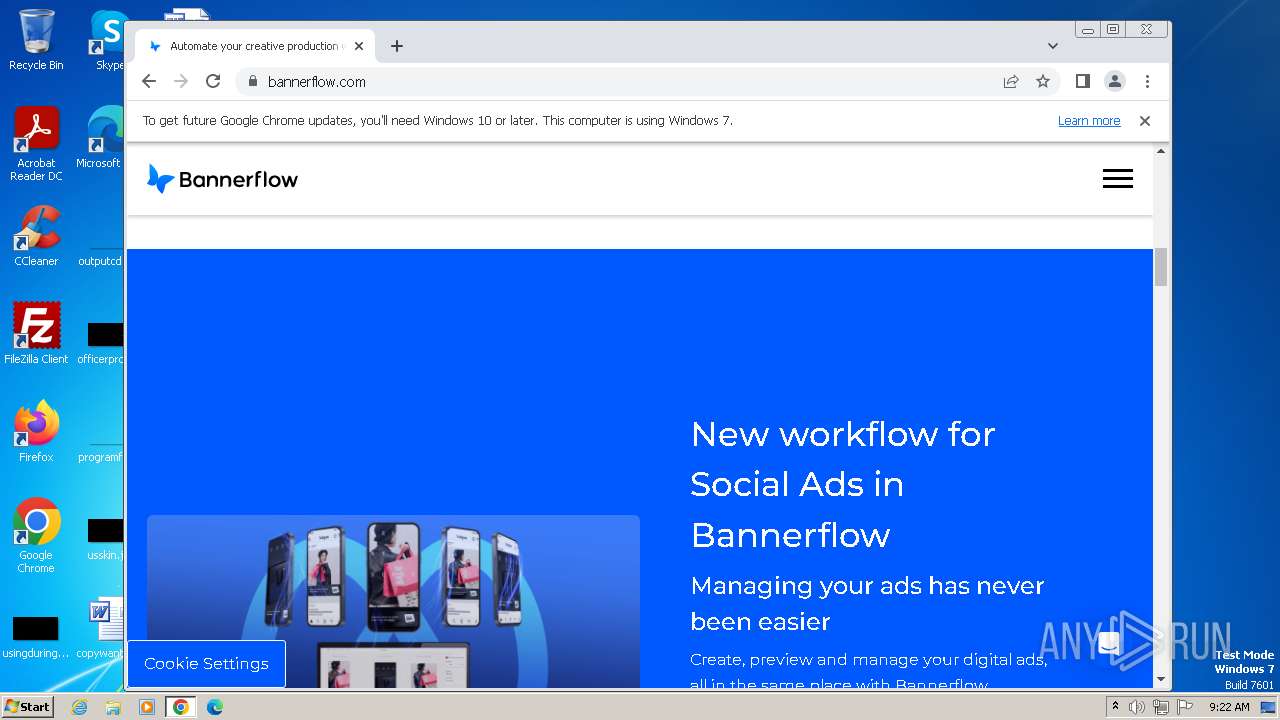1280x720 pixels.
Task: Click heading New workflow for Social Ads
Action: [843, 484]
